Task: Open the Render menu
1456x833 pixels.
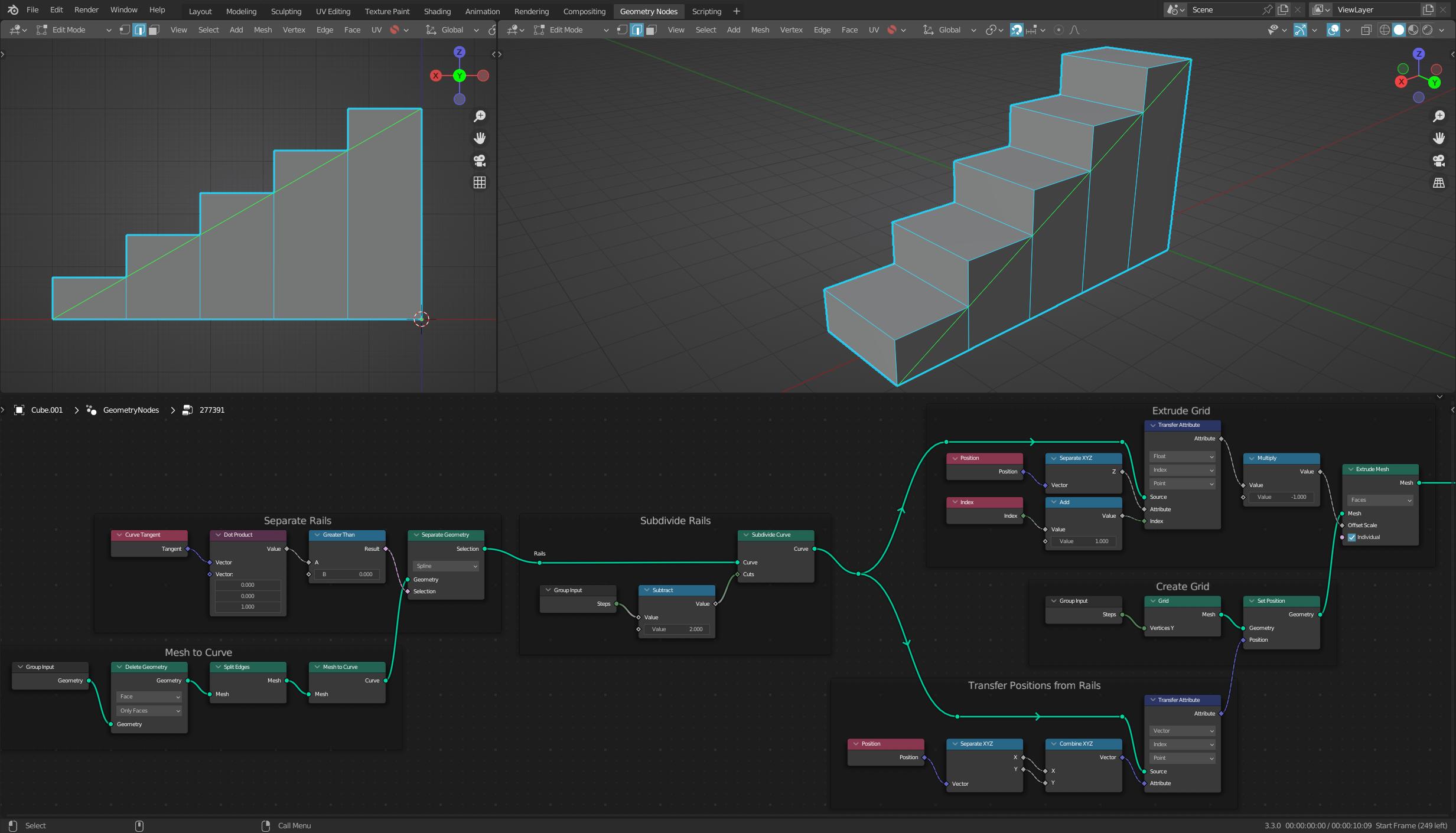Action: pos(86,10)
